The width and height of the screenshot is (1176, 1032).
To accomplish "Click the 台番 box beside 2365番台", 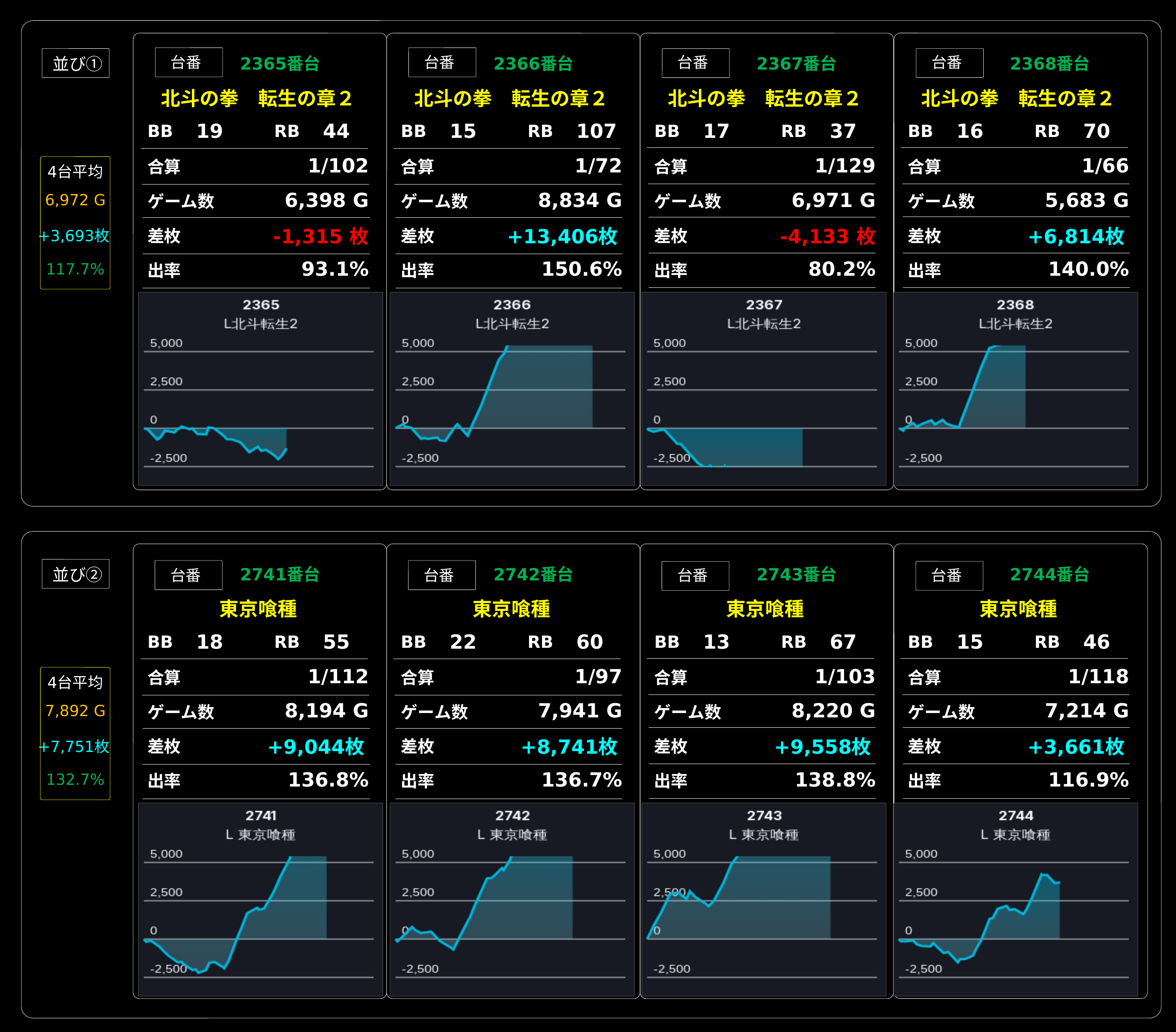I will pyautogui.click(x=189, y=62).
